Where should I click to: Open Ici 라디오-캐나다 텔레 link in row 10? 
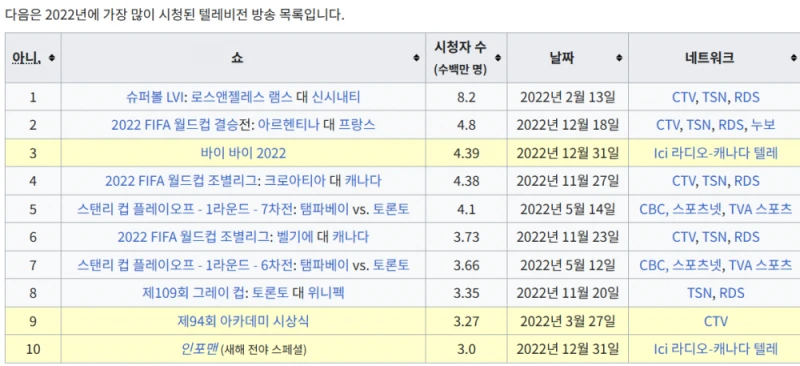point(715,350)
